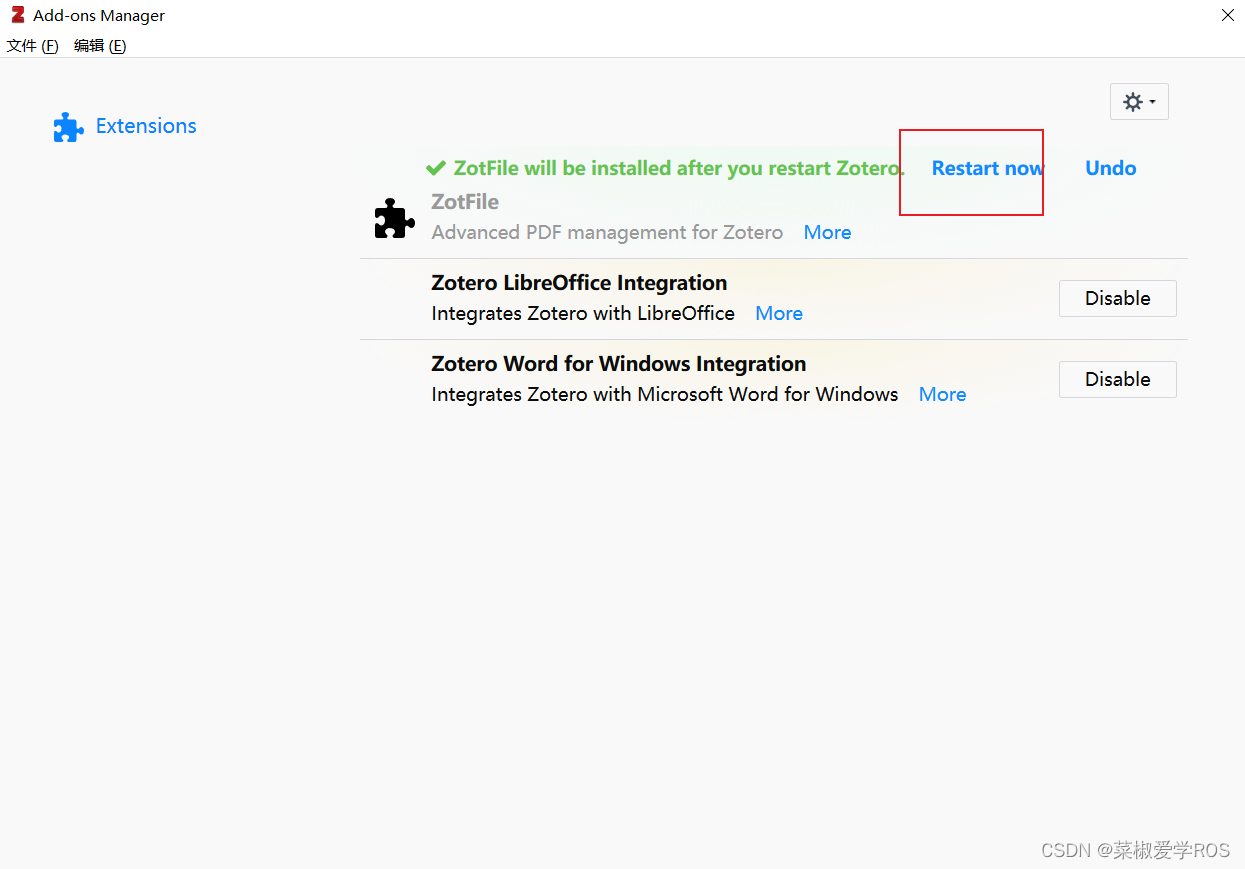Click 'Integrates Zotero with LibreOffice' description
The width and height of the screenshot is (1245, 869).
583,313
